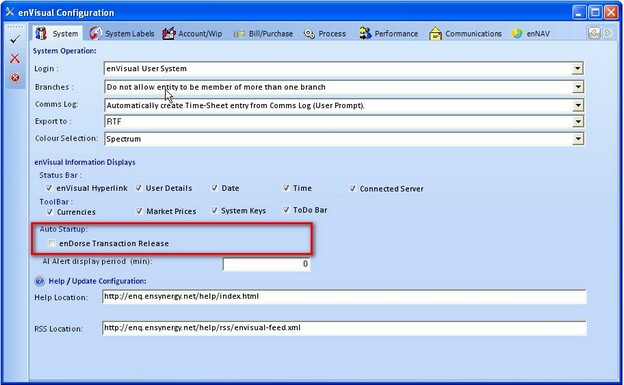Viewport: 624px width, 385px height.
Task: Click the Process gears icon
Action: 309,34
